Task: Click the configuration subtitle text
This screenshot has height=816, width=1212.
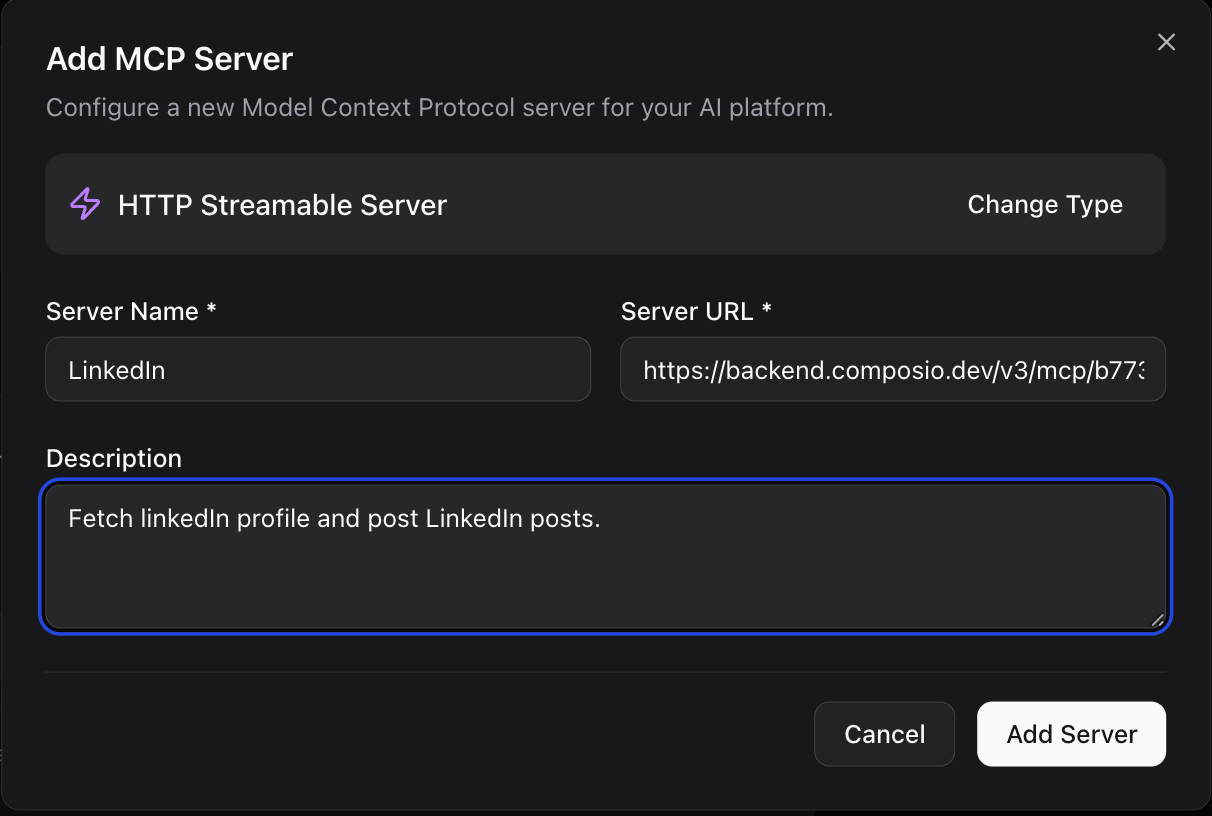Action: 438,107
